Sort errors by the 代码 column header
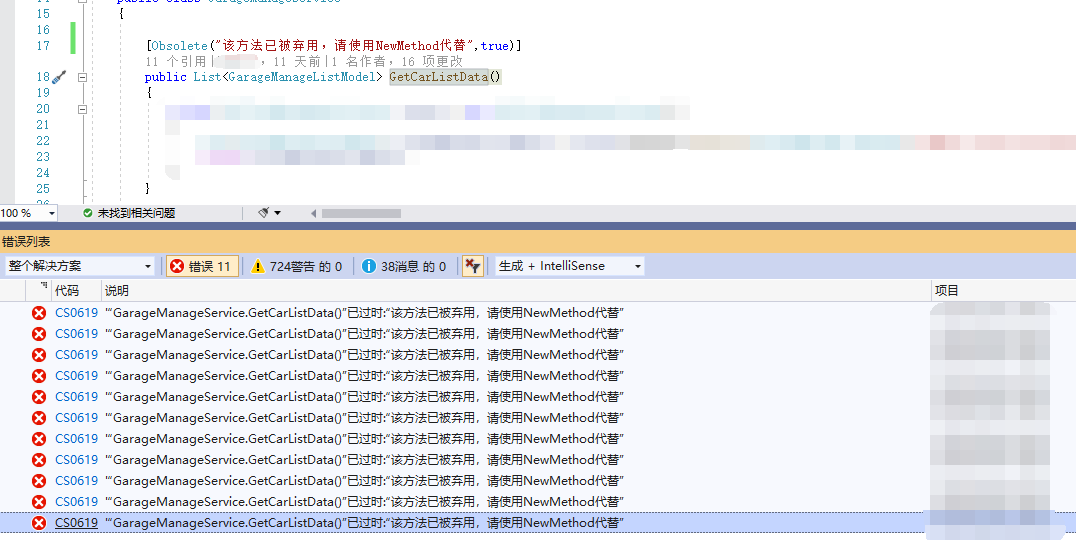This screenshot has width=1076, height=546. tap(67, 290)
